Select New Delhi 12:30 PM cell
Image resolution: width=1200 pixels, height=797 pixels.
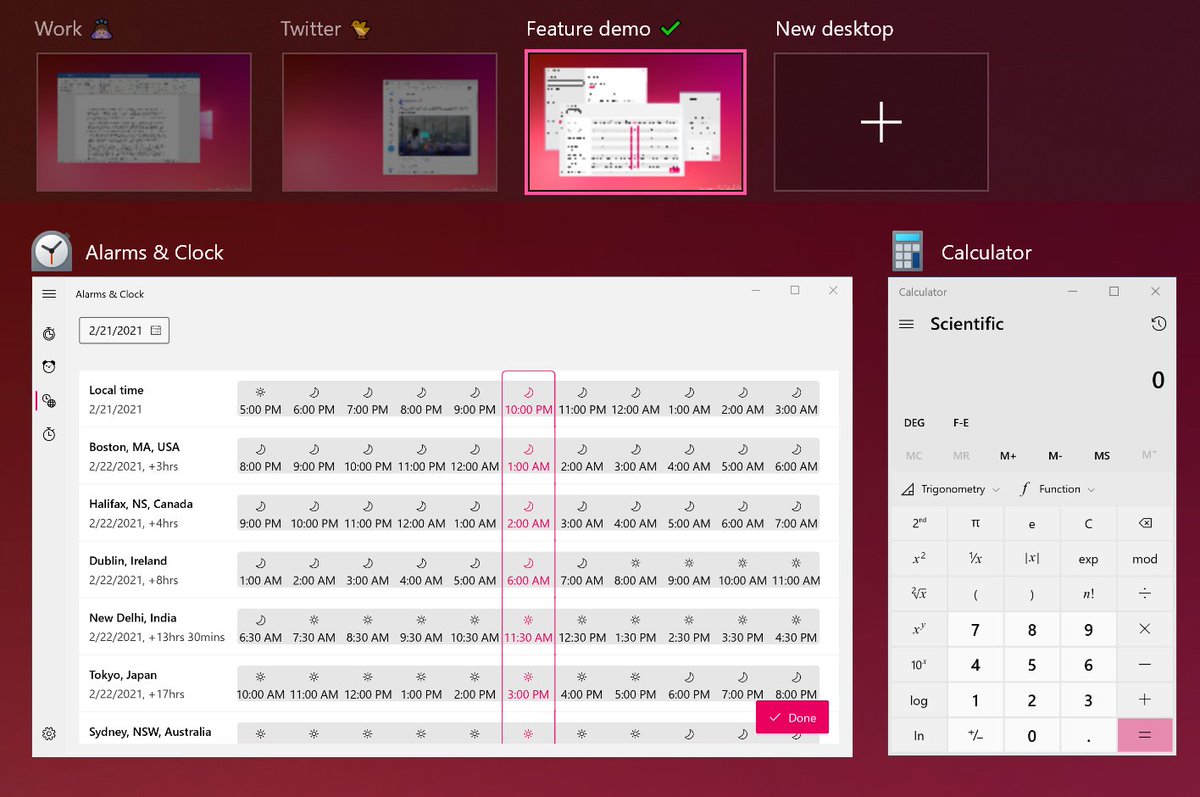(x=582, y=627)
